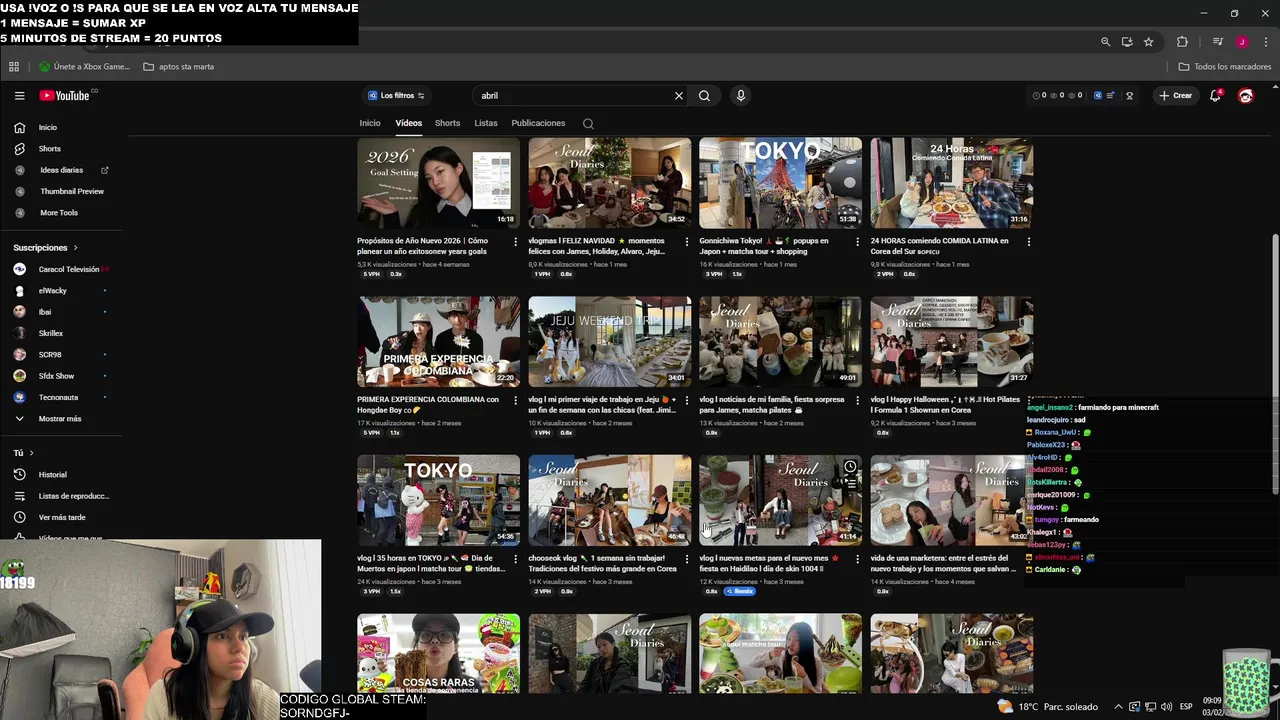The image size is (1280, 720).
Task: Select the Videos channel tab
Action: coord(408,123)
